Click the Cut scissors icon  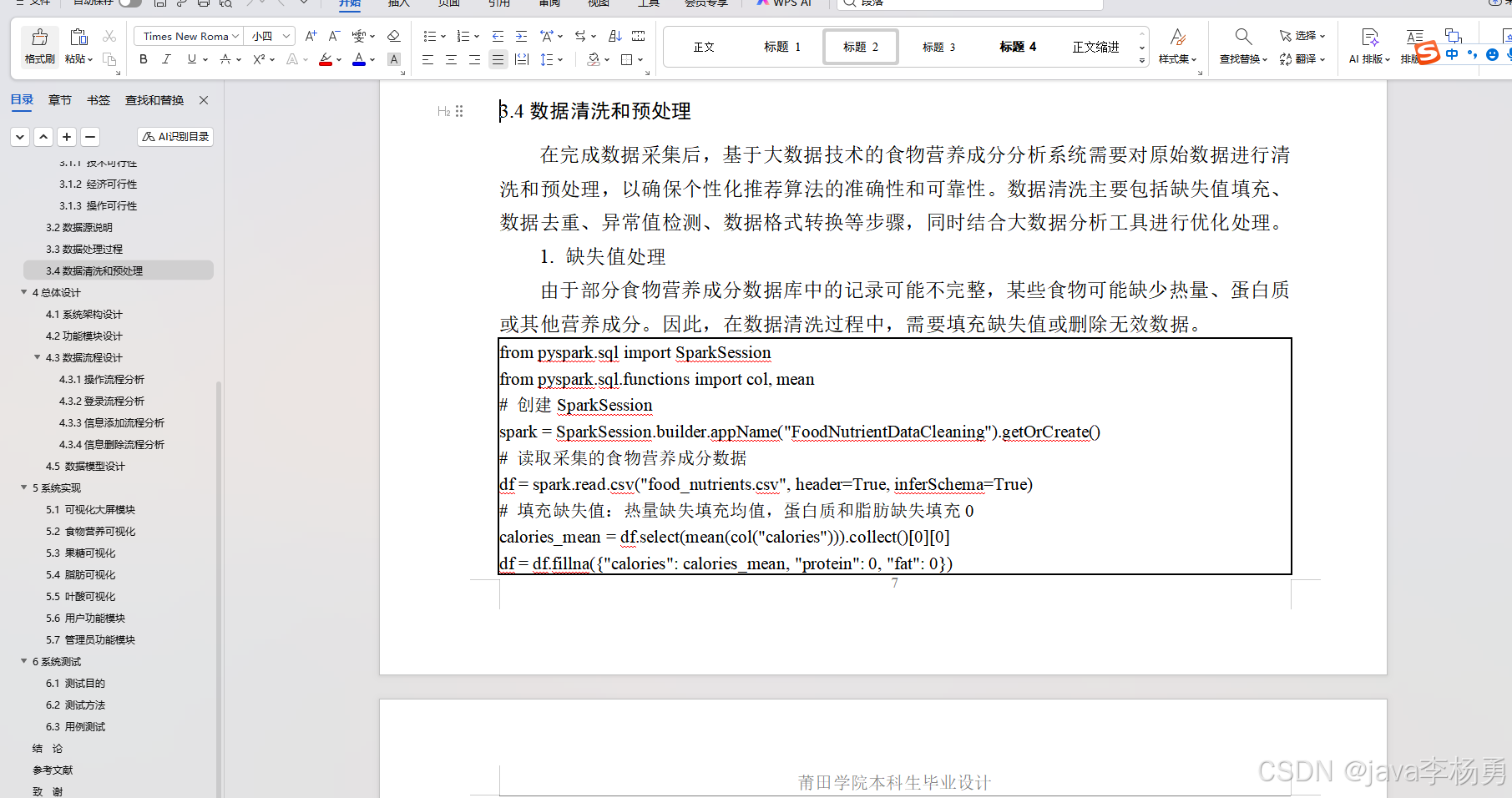pyautogui.click(x=109, y=36)
